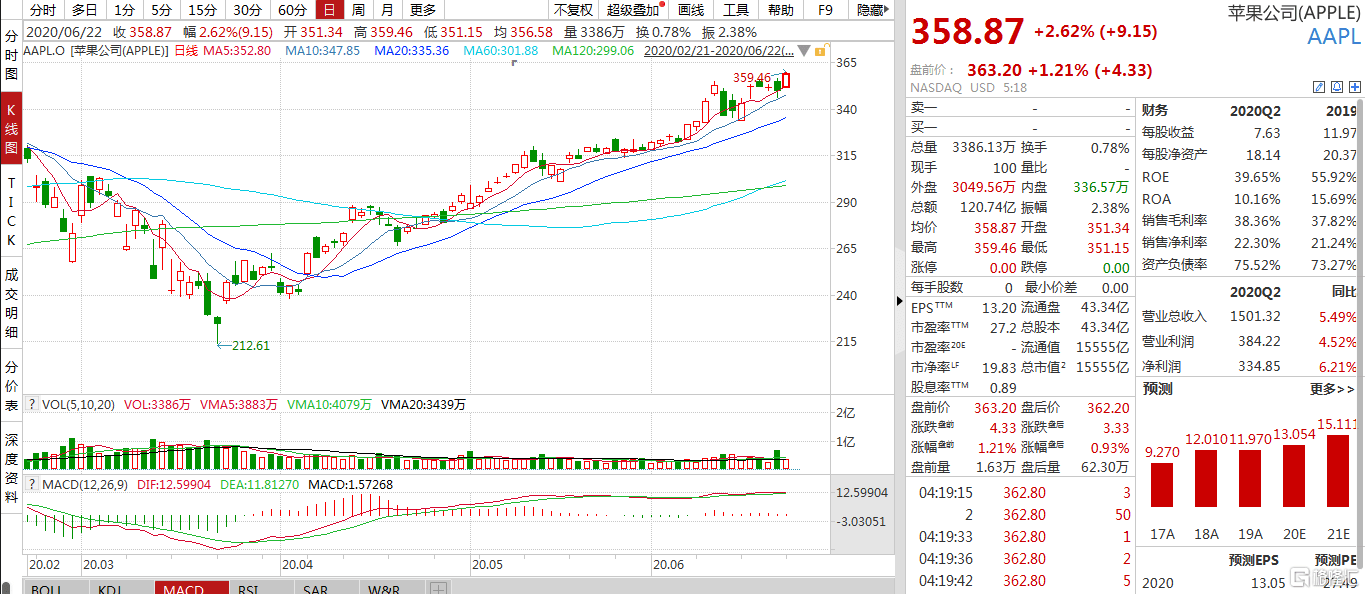Click the 苹果公司(APPLE) company name
1365x594 pixels.
[x=1294, y=12]
